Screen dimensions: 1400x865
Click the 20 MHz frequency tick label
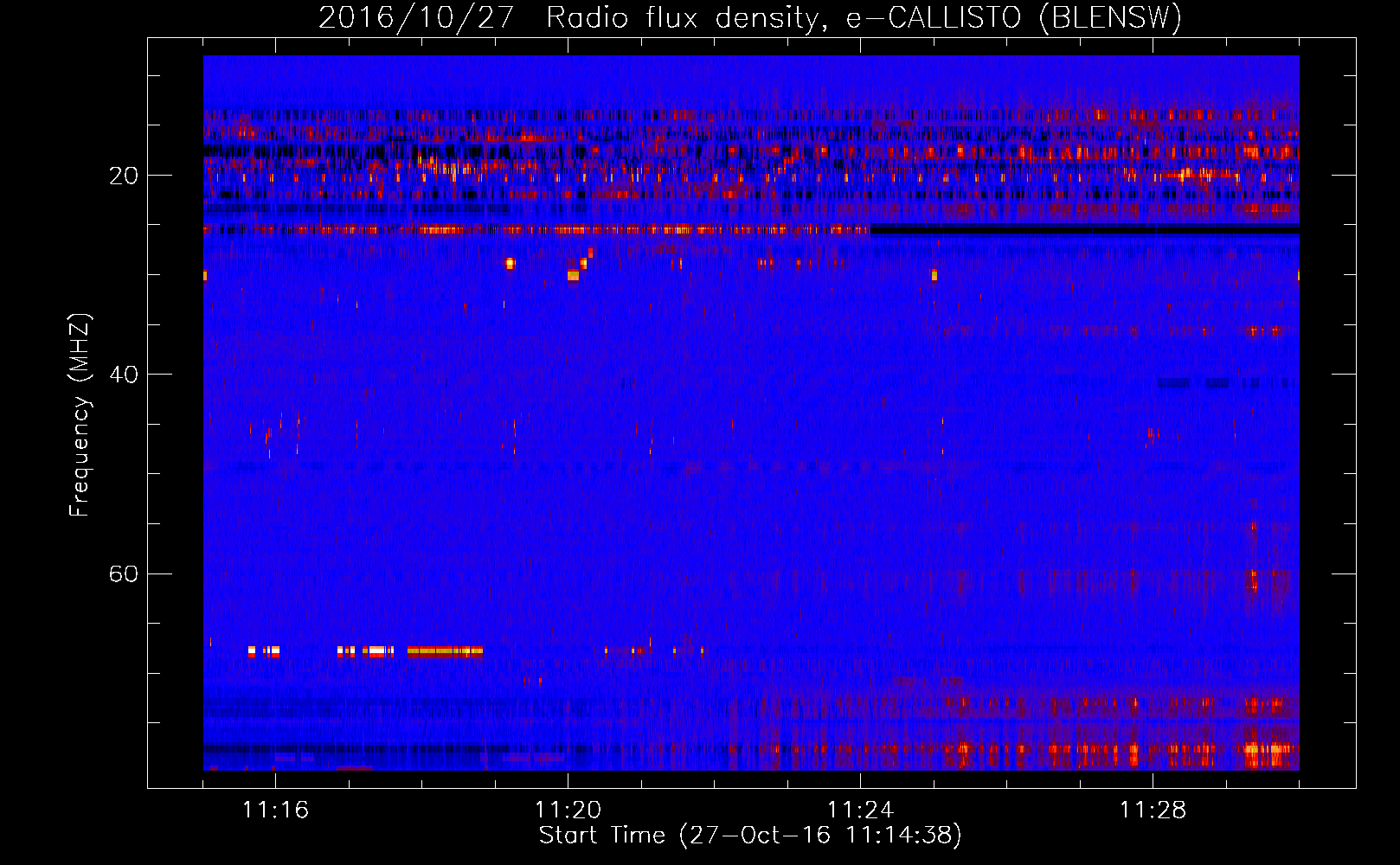click(123, 176)
